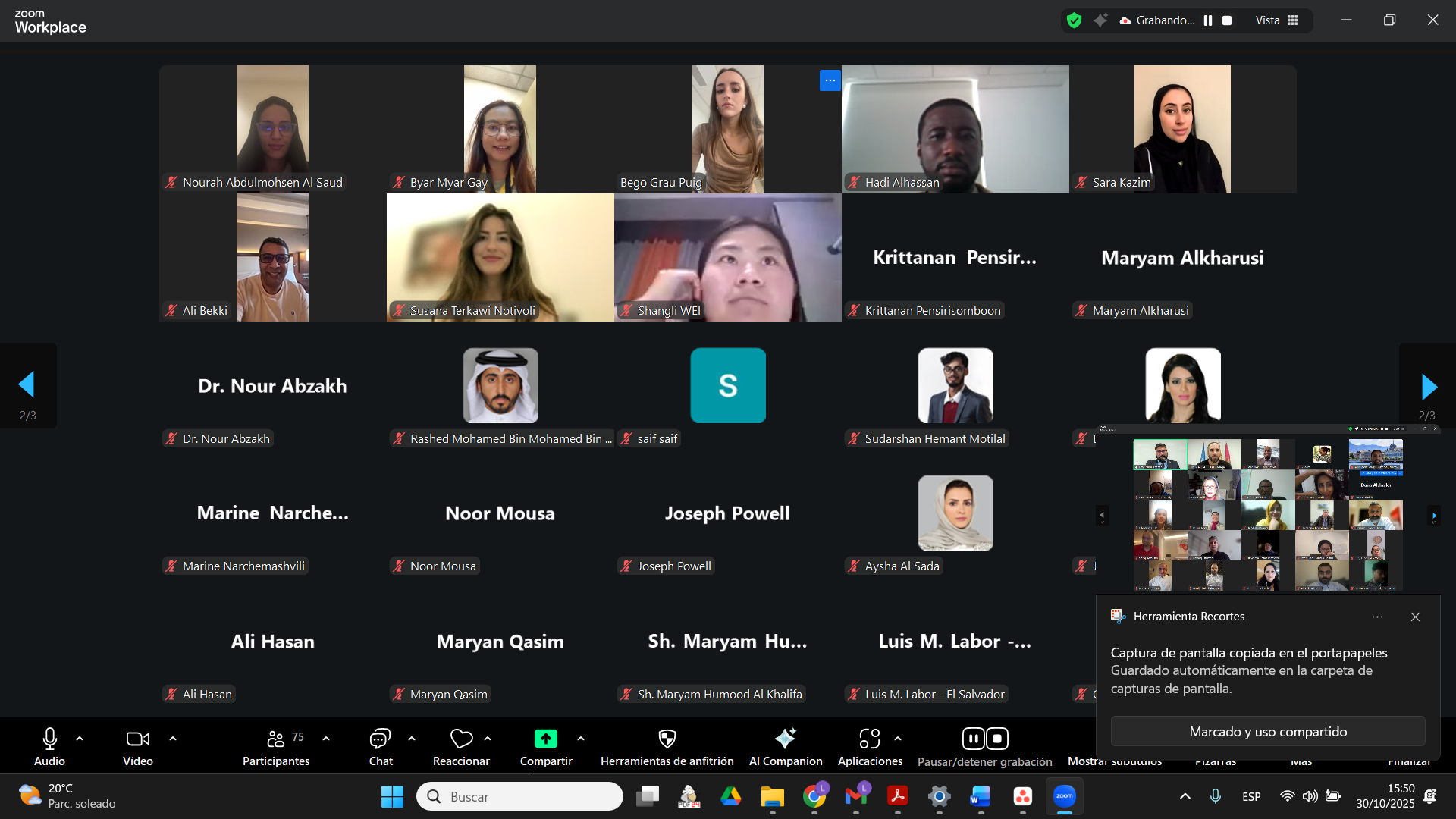Open blue more-options on Bego's tile
The height and width of the screenshot is (819, 1456).
pos(830,80)
